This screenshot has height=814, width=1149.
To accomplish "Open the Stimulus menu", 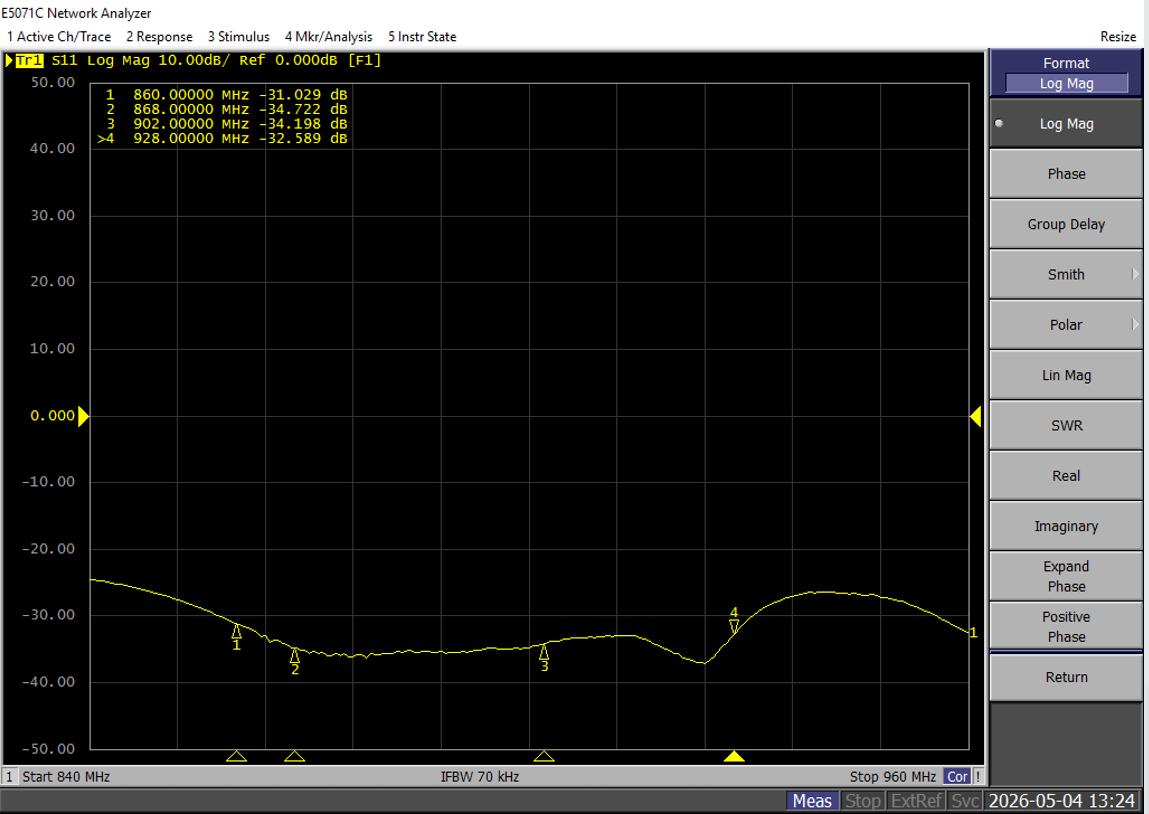I will click(238, 37).
